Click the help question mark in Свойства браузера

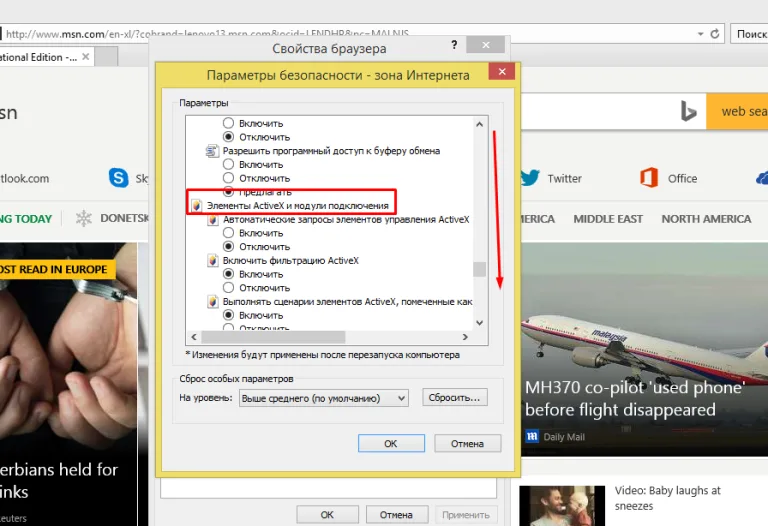[454, 45]
